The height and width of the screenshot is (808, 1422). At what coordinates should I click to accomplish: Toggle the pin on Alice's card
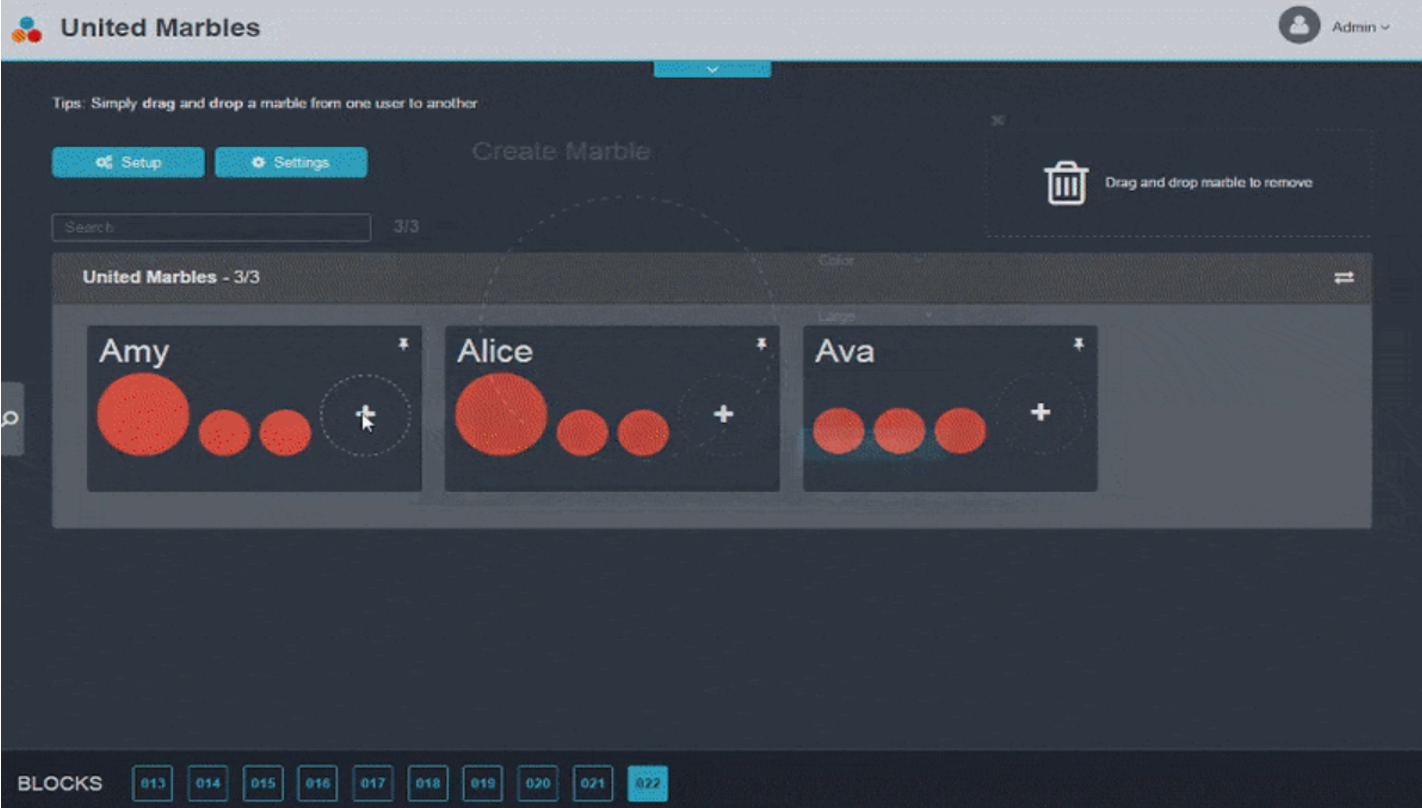pos(763,344)
